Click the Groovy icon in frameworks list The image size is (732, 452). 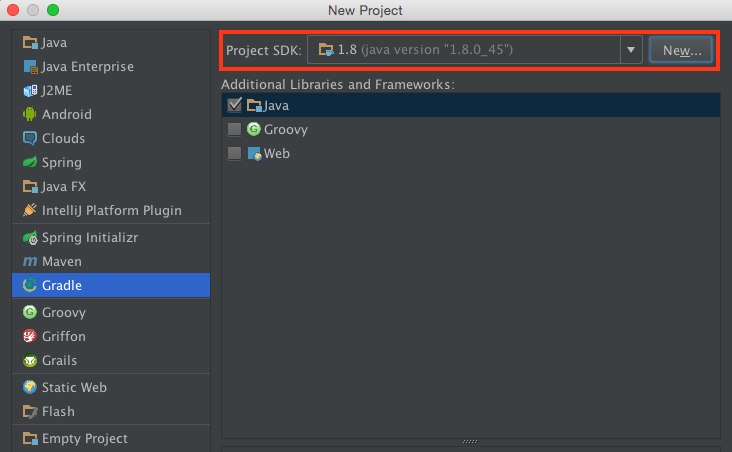pos(253,129)
